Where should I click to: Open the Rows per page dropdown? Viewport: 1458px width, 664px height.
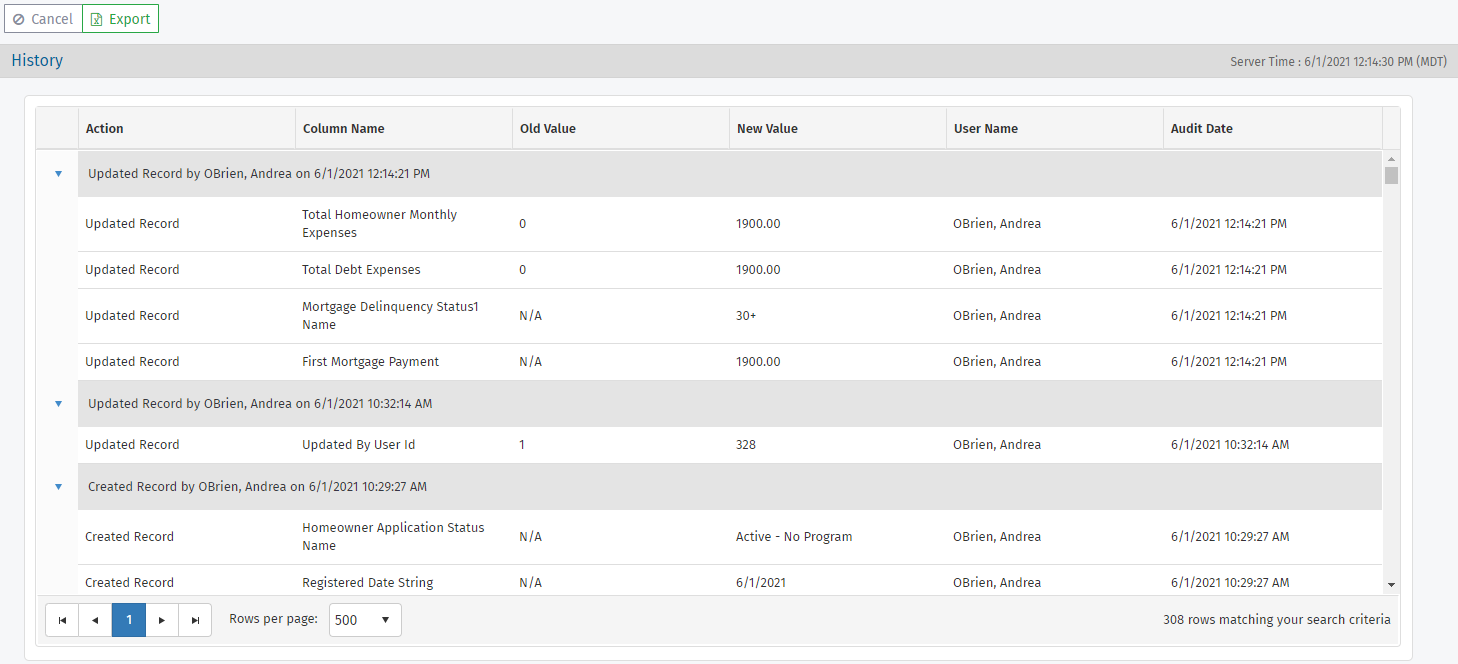(365, 620)
